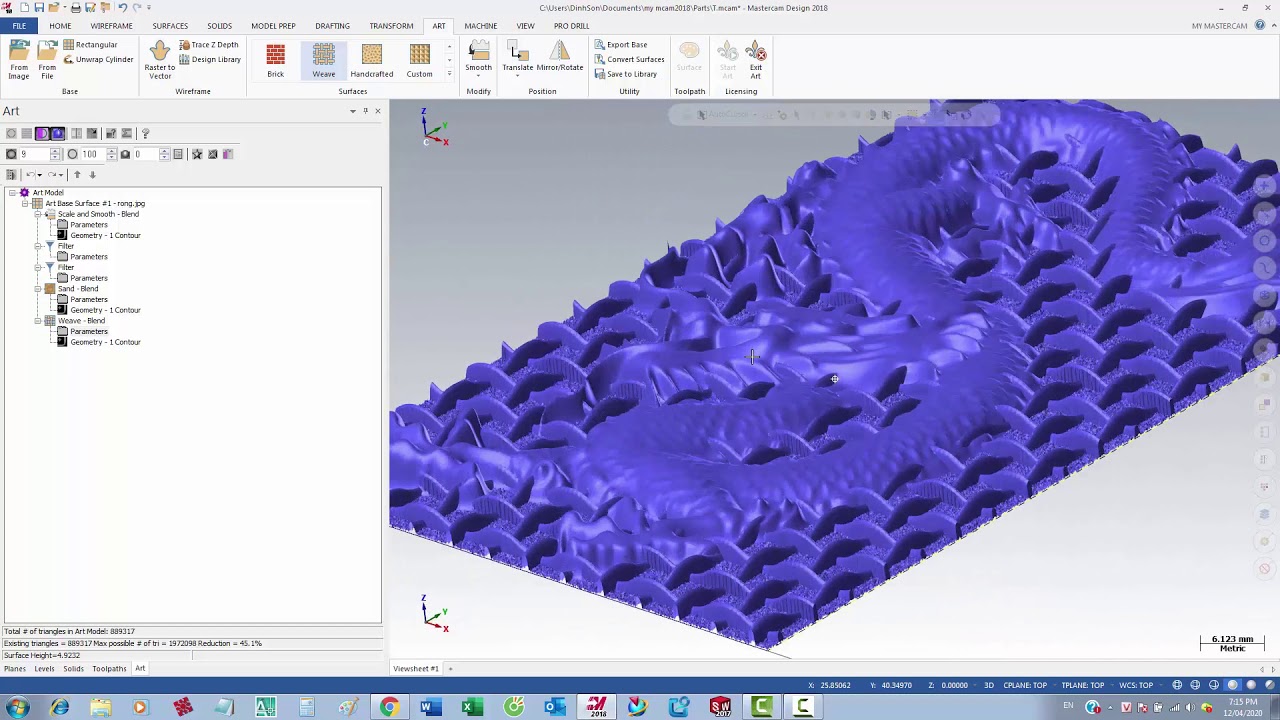
Task: Save file from quick access toolbar
Action: click(39, 7)
